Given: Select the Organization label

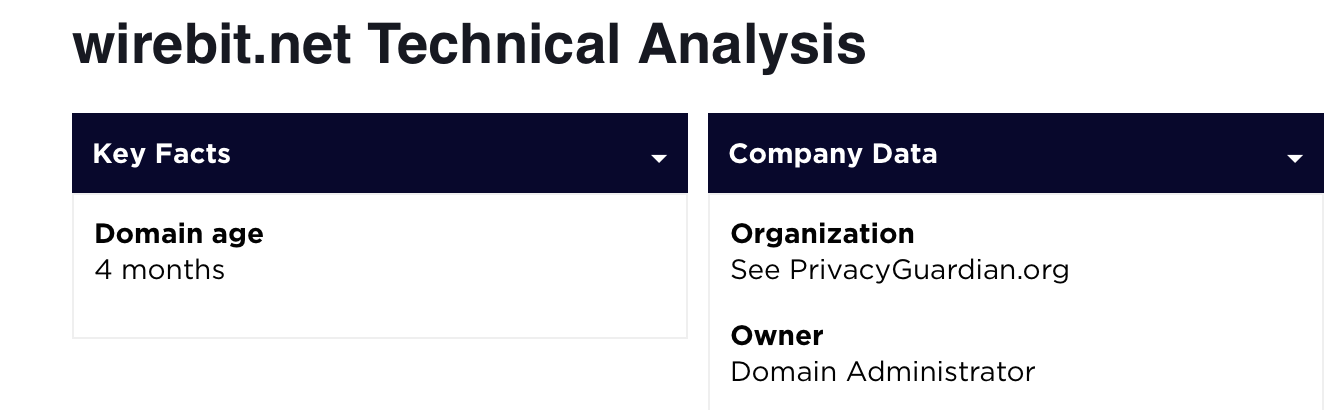Looking at the screenshot, I should (x=822, y=234).
